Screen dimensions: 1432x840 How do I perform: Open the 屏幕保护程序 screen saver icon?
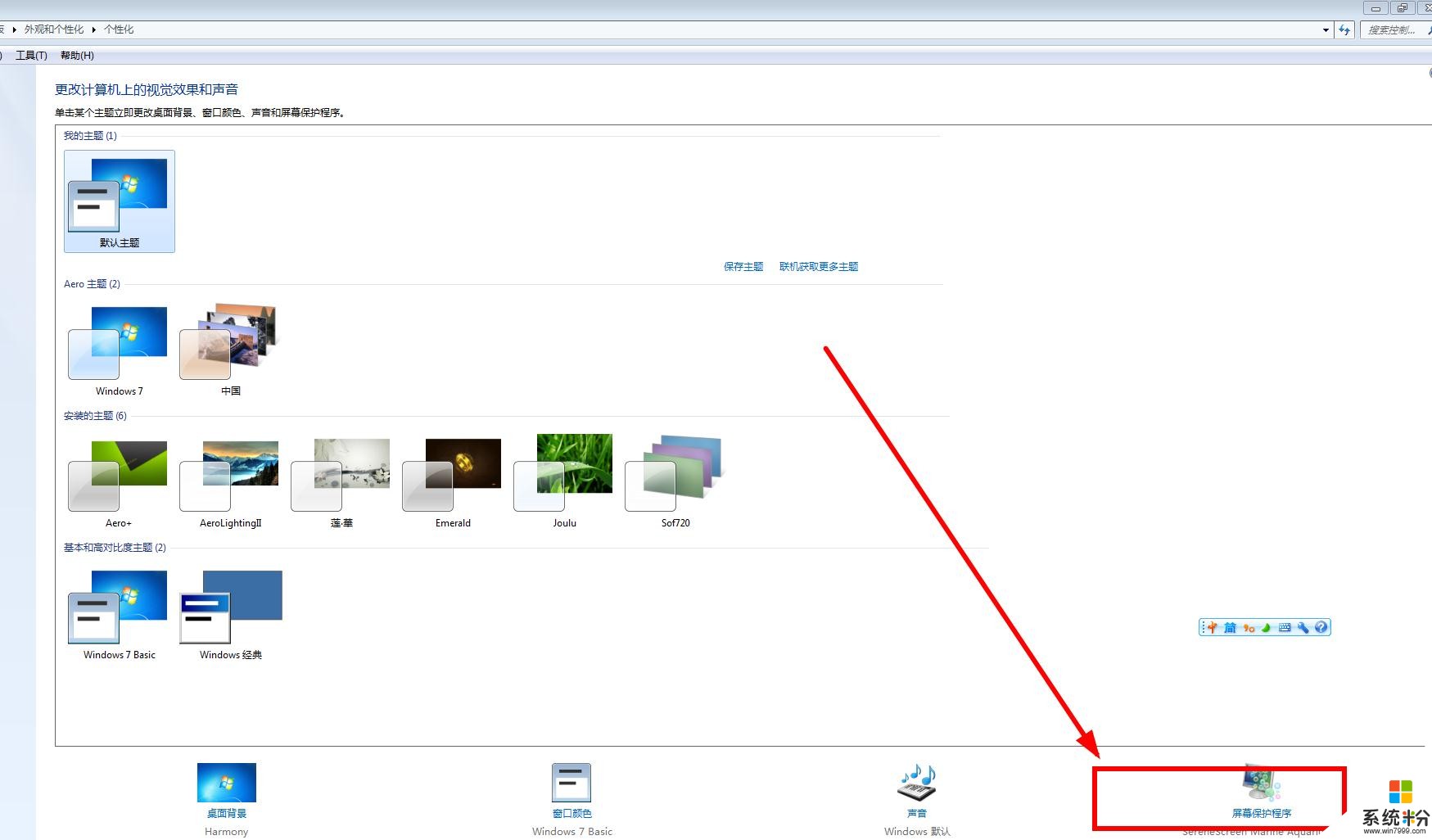(x=1261, y=784)
